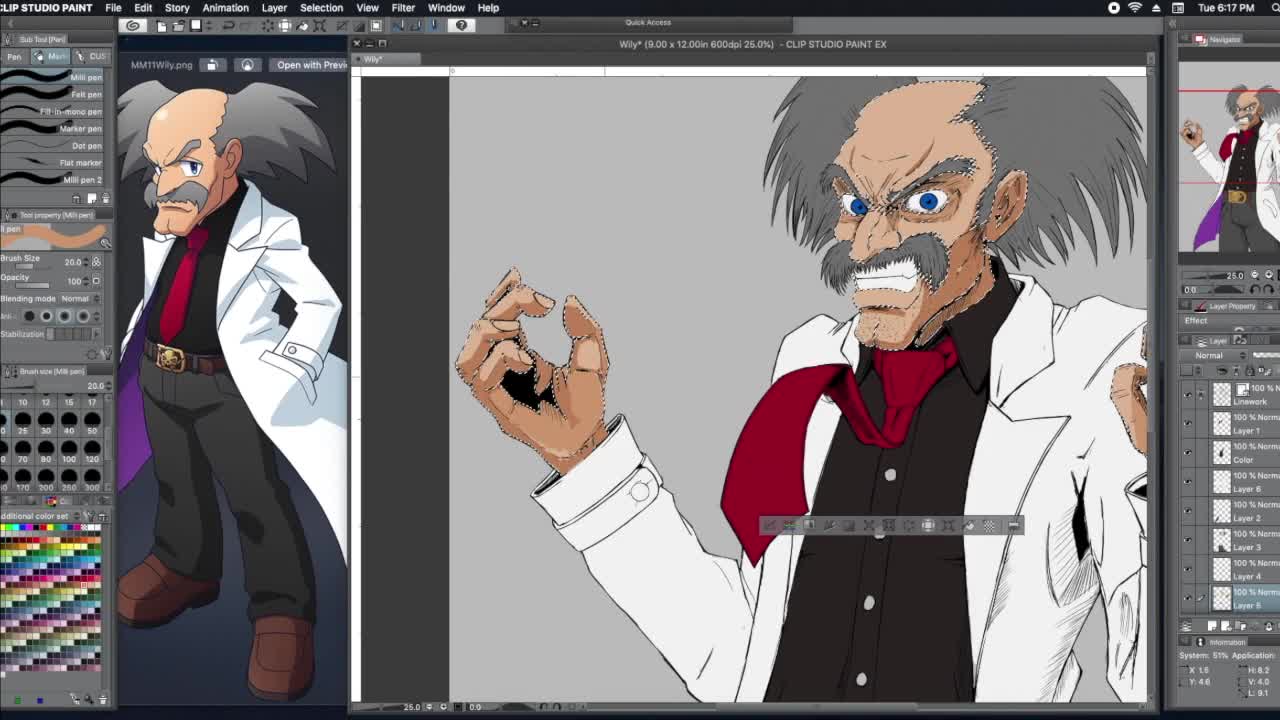Click the Stabilization expander arrow

click(98, 334)
